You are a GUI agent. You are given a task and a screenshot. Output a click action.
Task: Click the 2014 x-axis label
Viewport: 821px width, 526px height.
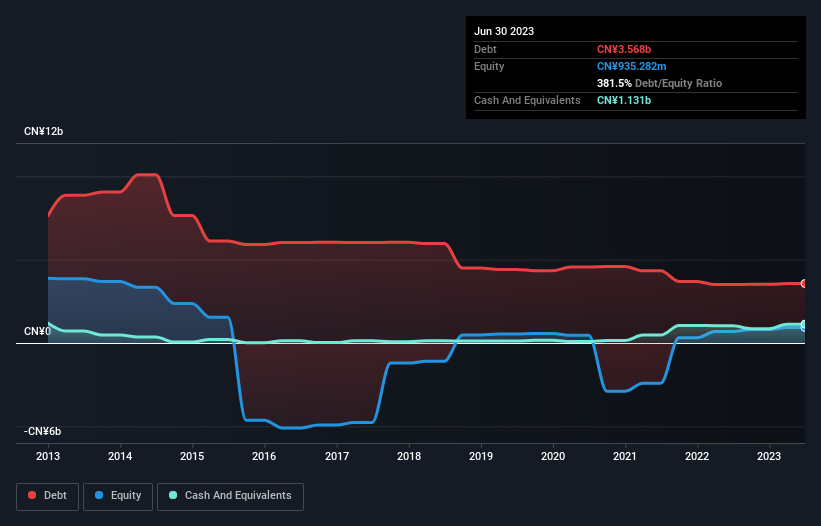tap(120, 456)
